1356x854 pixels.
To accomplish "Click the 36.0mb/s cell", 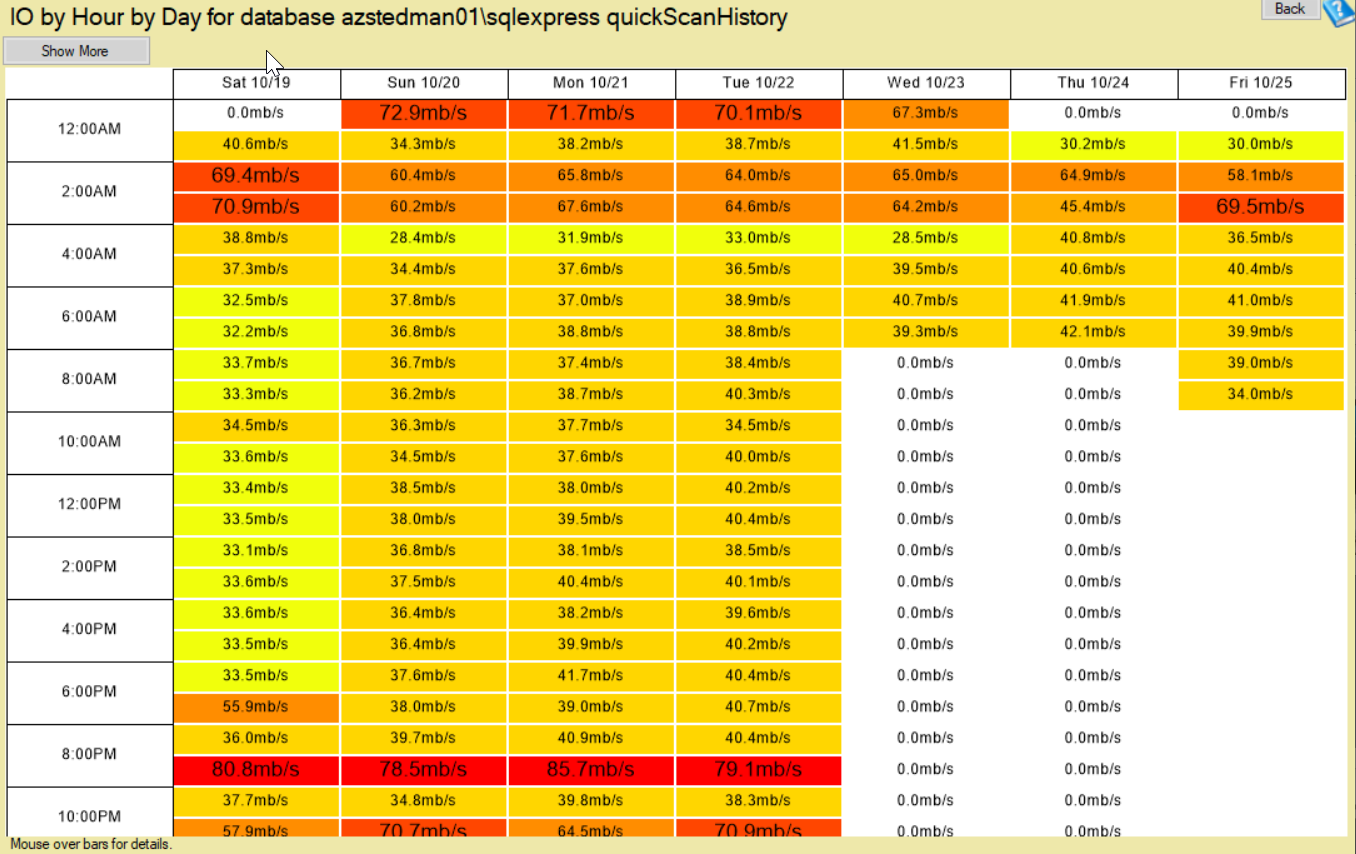I will pos(256,738).
